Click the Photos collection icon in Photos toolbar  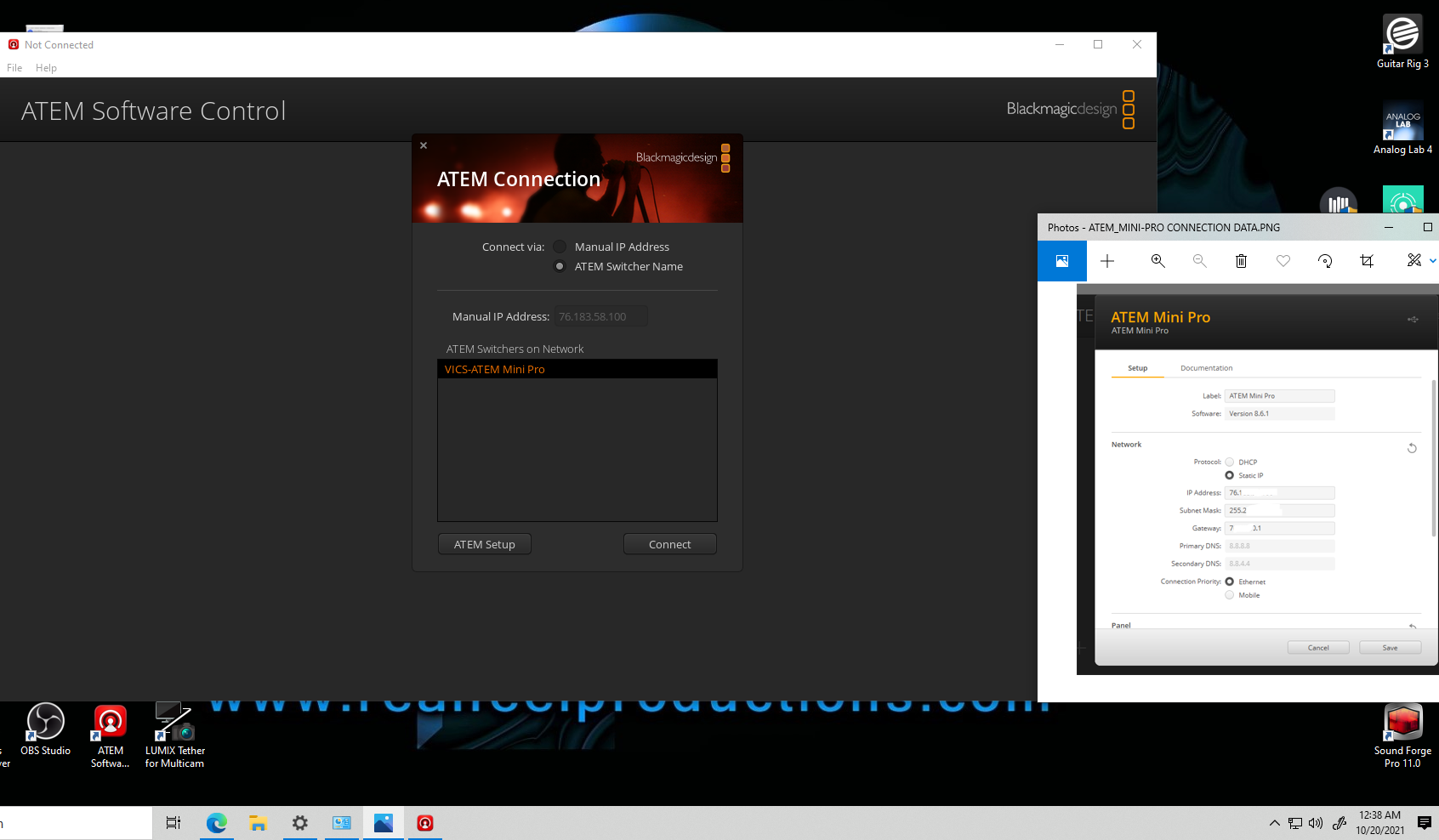(x=1062, y=261)
